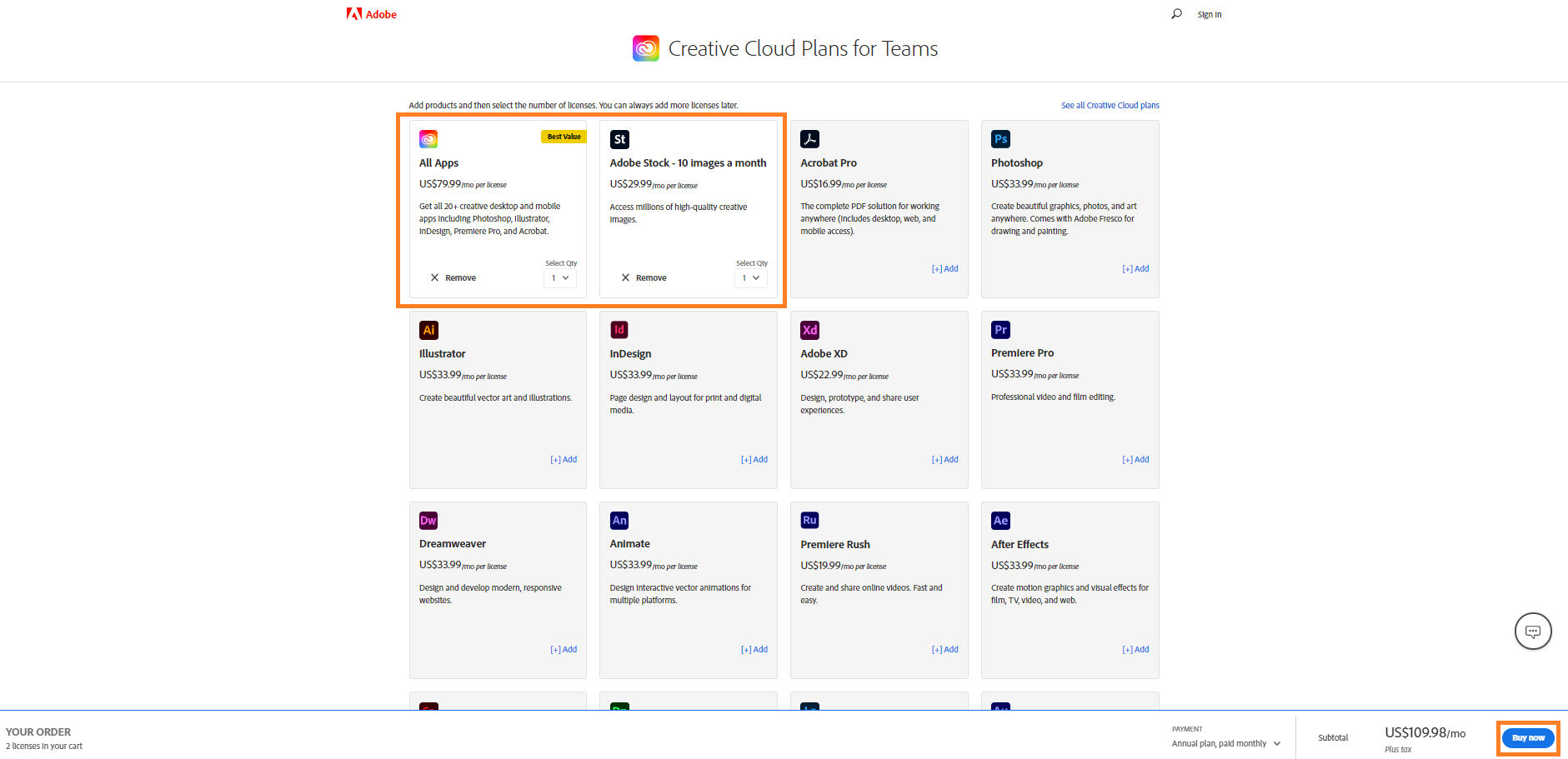Open the Annual plan payment dropdown

(x=1226, y=743)
